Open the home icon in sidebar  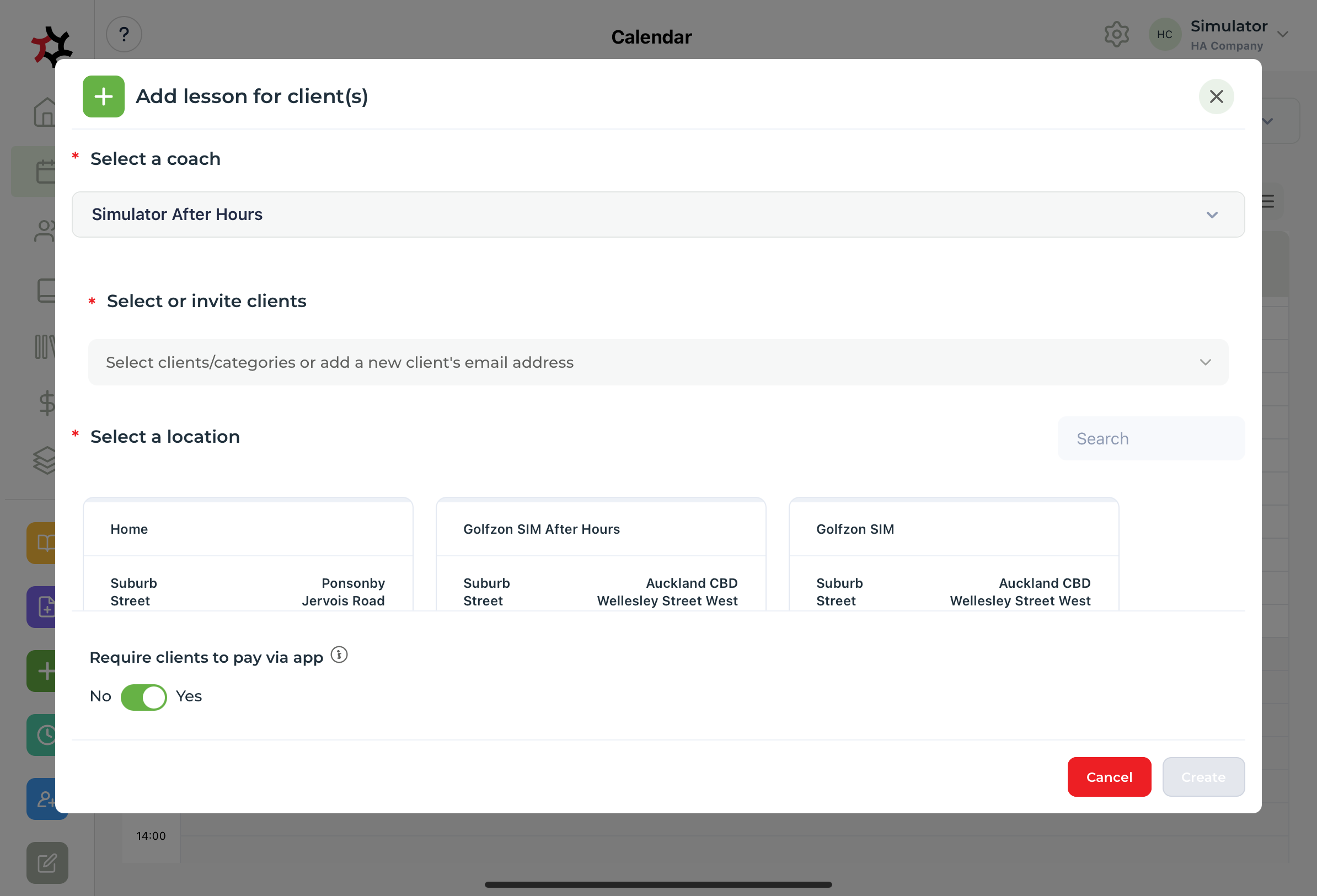click(44, 111)
